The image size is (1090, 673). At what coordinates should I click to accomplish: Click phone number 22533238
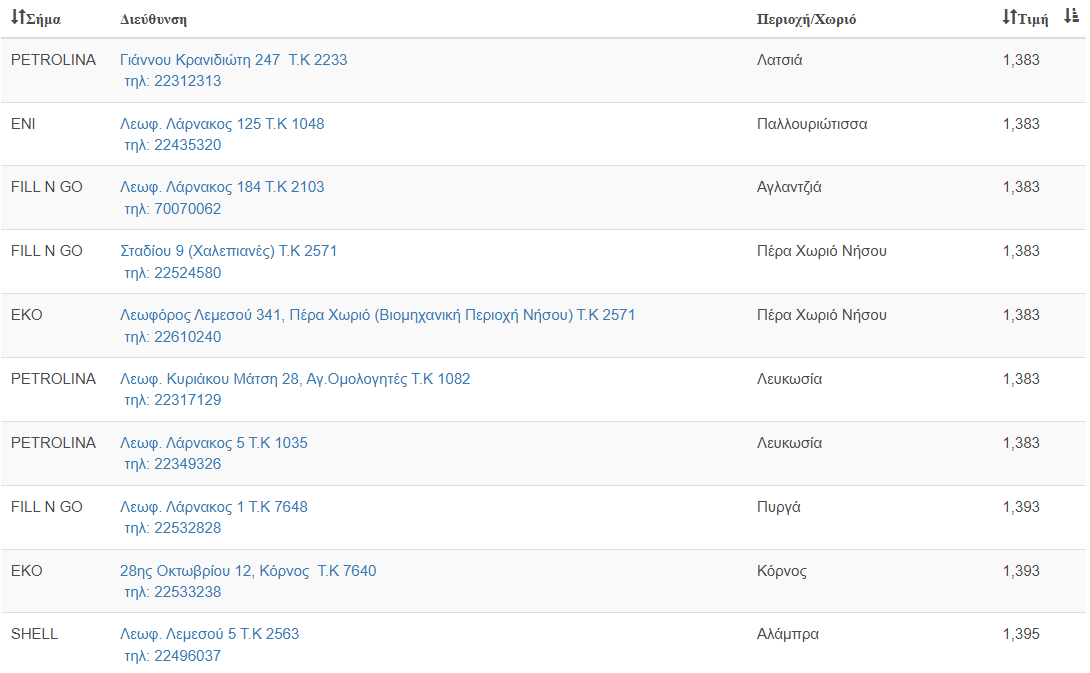[187, 592]
